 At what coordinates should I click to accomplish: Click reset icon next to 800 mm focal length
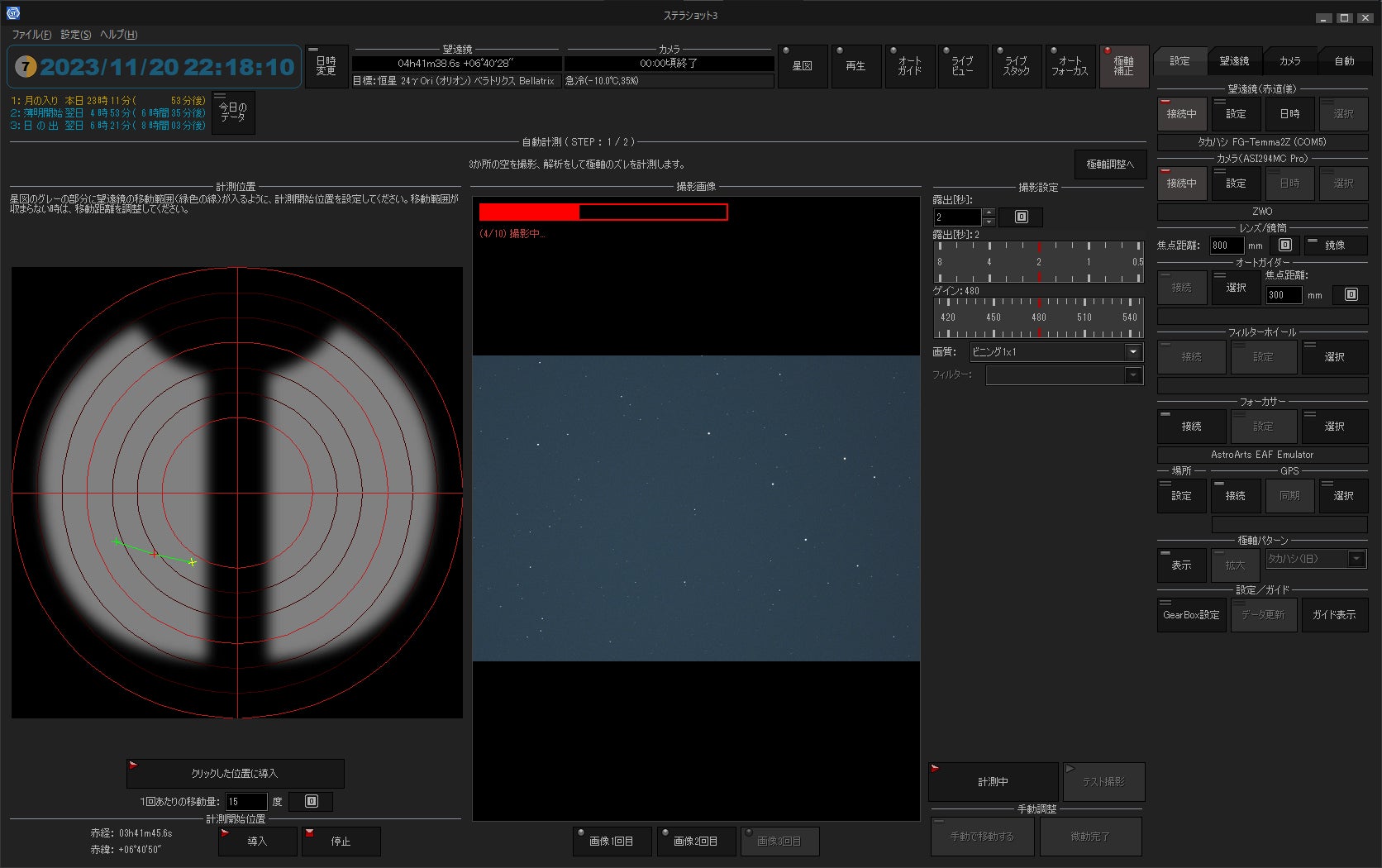(x=1284, y=245)
